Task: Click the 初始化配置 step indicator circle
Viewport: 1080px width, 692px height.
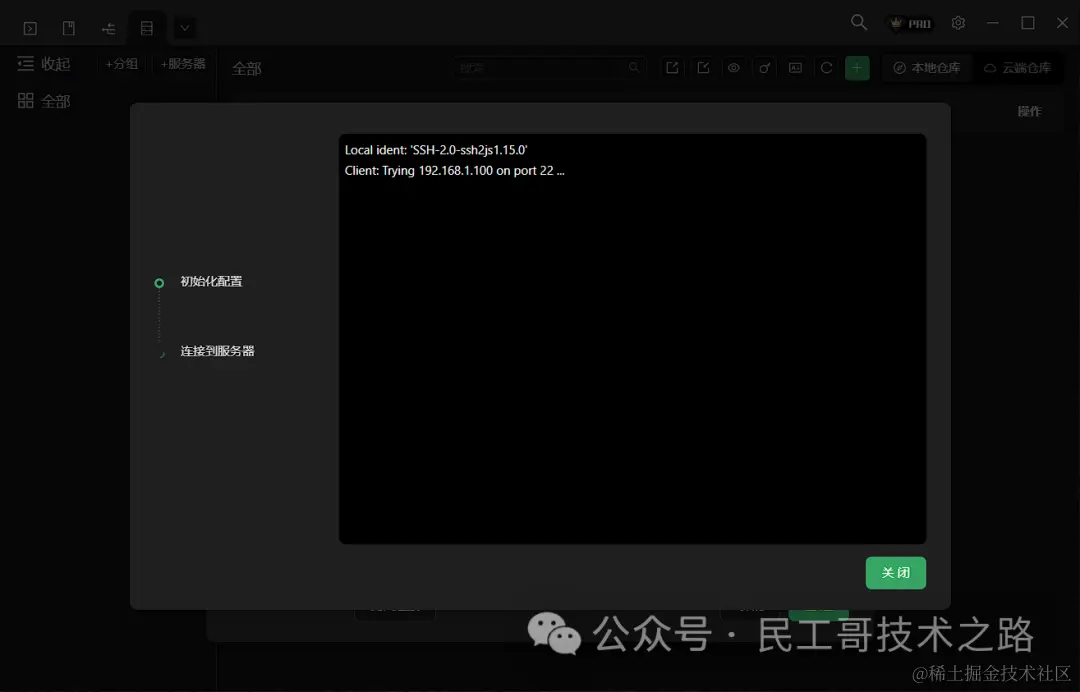Action: coord(159,282)
